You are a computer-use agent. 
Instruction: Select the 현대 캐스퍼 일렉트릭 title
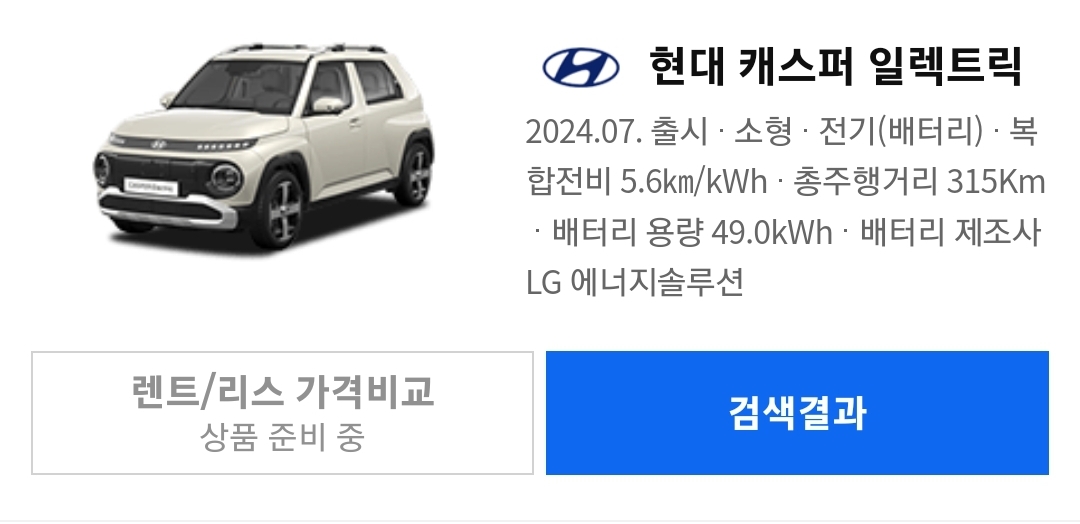(x=835, y=67)
